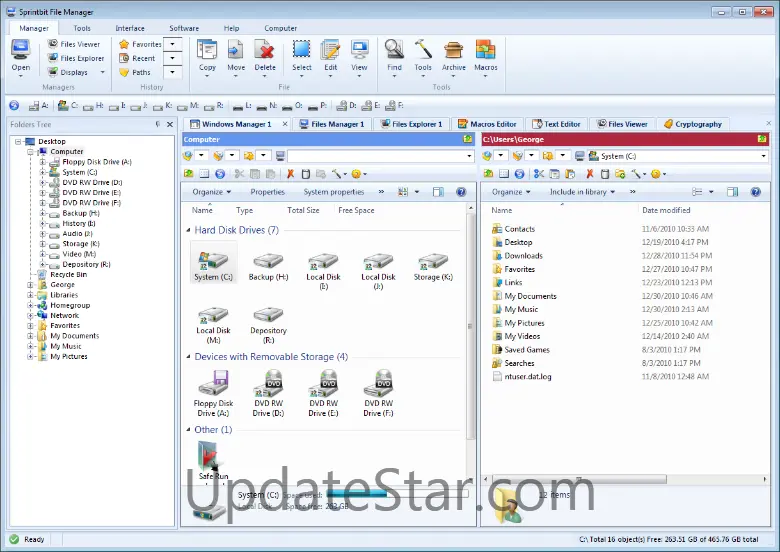Expand Libraries node in folder tree

[30, 295]
